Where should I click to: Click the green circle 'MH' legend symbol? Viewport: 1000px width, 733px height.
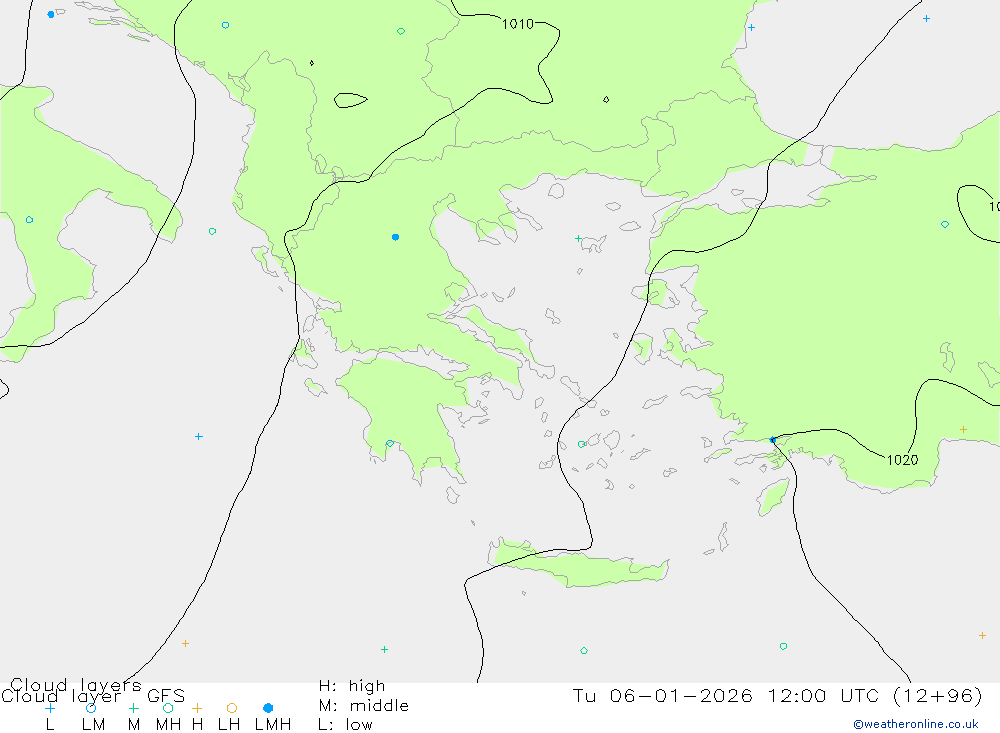(168, 708)
